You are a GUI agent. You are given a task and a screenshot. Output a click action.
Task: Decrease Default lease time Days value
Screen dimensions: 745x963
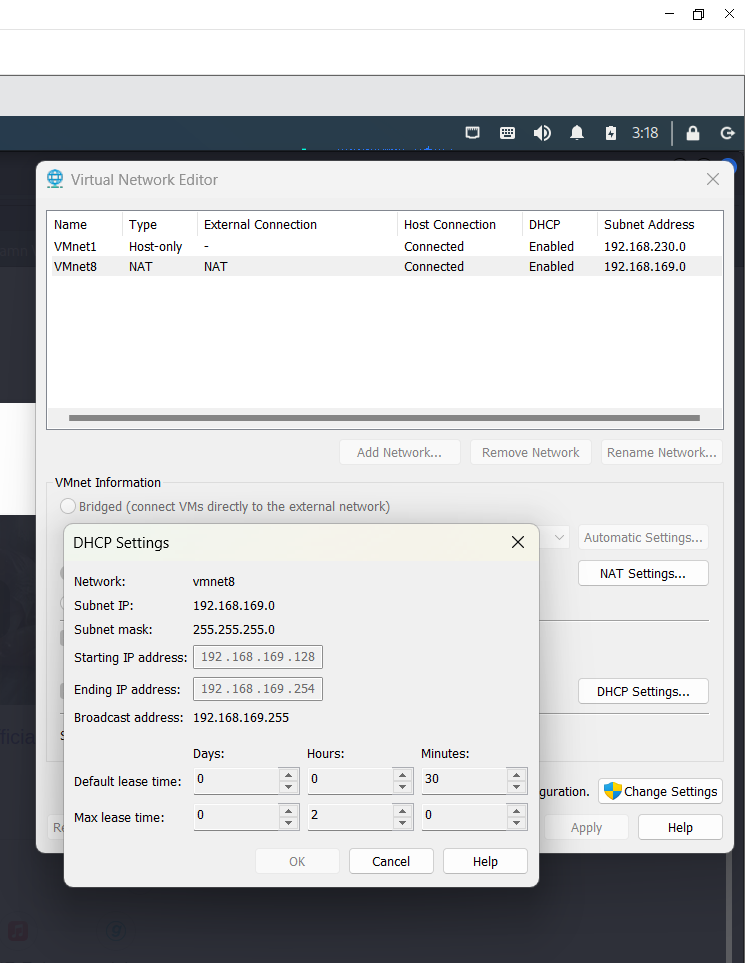click(x=289, y=787)
